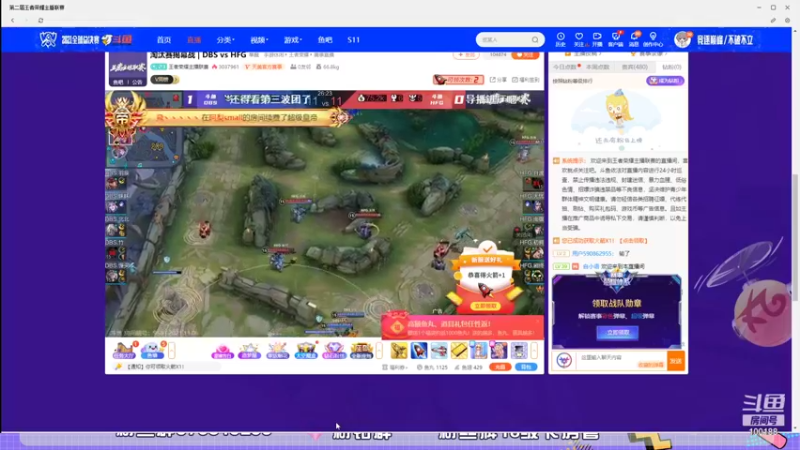Click the search input field in navbar
Image resolution: width=800 pixels, height=450 pixels.
click(504, 40)
